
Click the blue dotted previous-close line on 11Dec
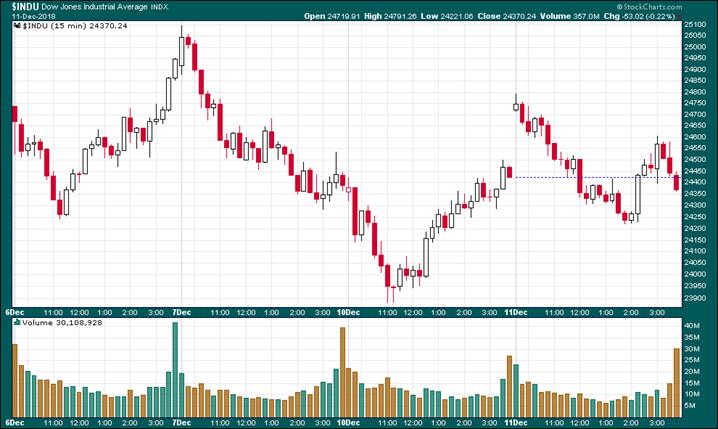point(597,177)
